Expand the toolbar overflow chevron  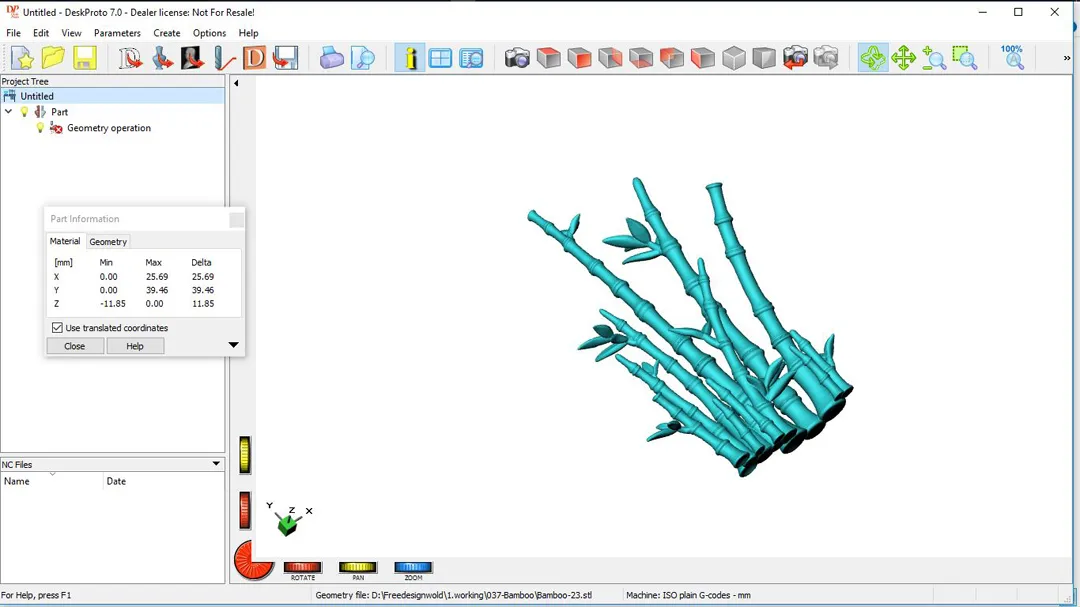coord(1067,58)
